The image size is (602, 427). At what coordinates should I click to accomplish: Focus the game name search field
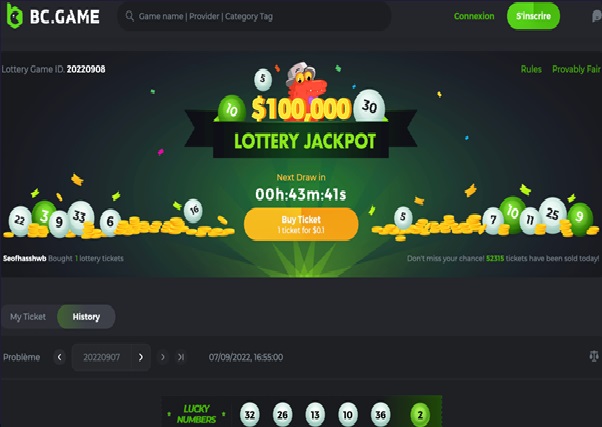tap(254, 16)
